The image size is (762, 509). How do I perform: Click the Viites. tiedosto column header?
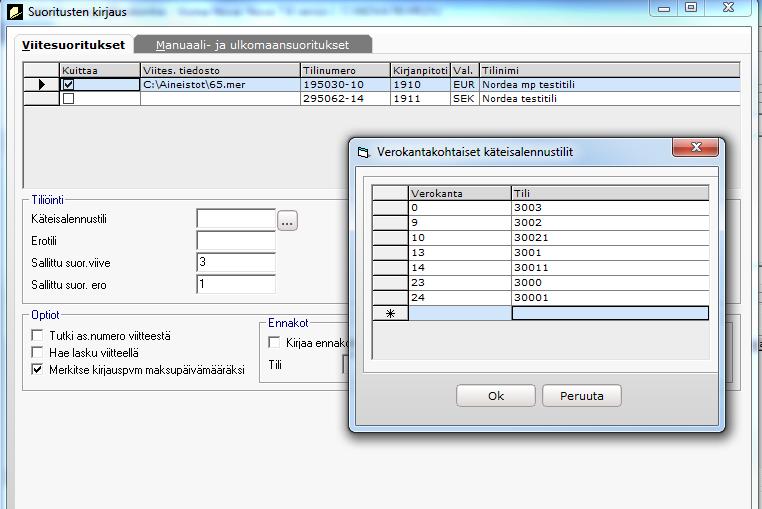click(220, 70)
